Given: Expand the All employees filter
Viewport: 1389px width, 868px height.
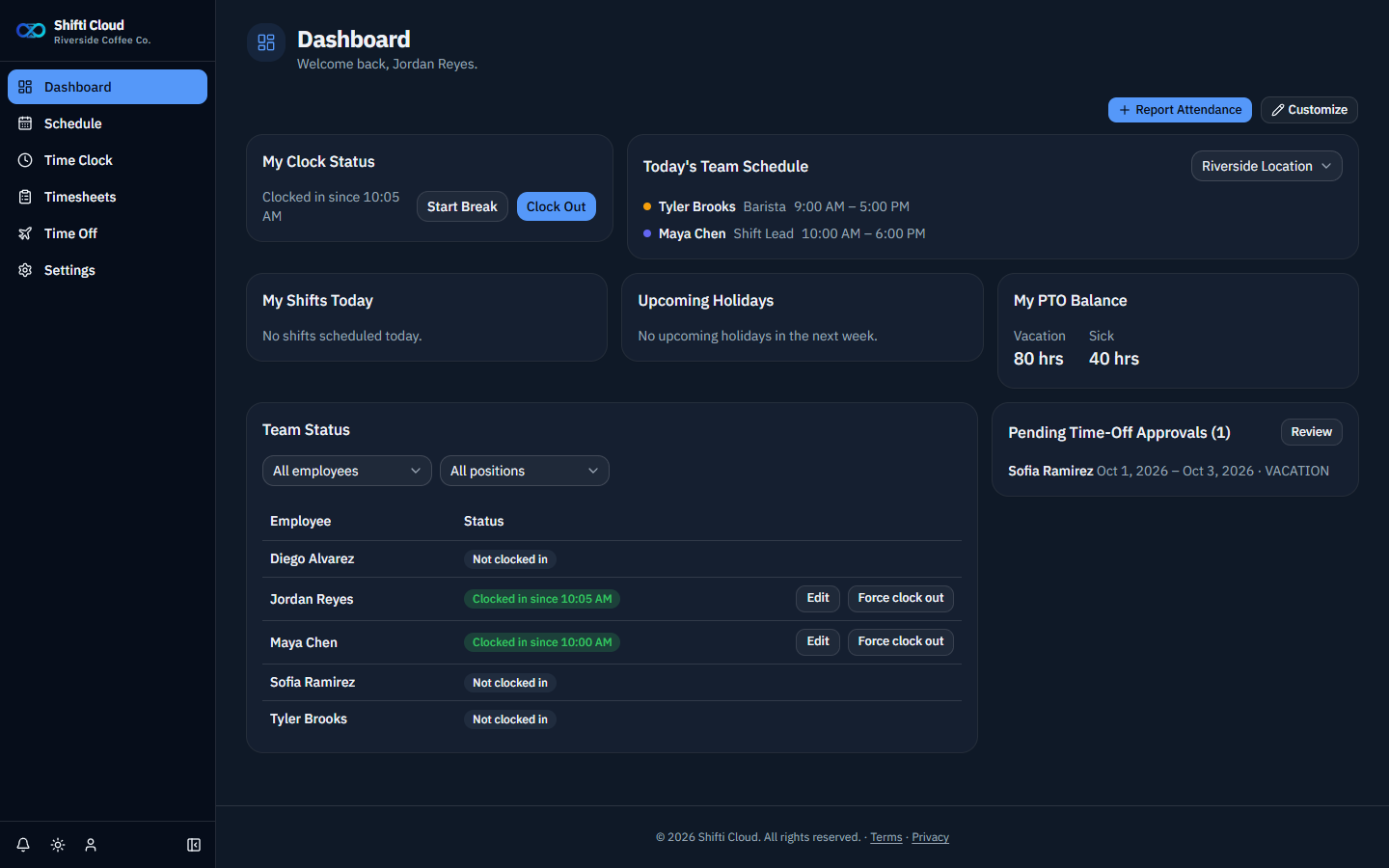Looking at the screenshot, I should pos(347,471).
